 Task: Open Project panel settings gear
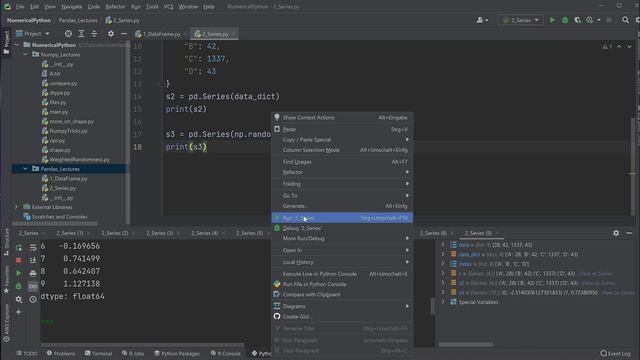pos(111,33)
